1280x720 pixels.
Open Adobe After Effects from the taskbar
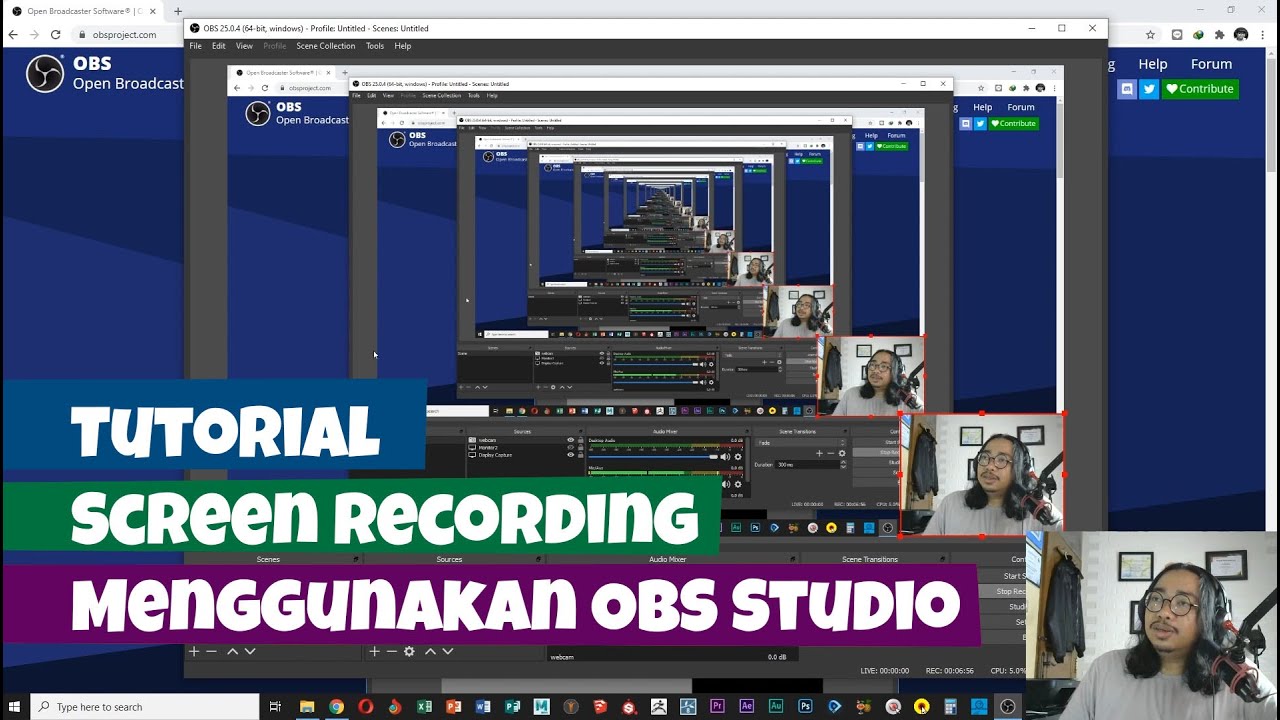tap(746, 707)
